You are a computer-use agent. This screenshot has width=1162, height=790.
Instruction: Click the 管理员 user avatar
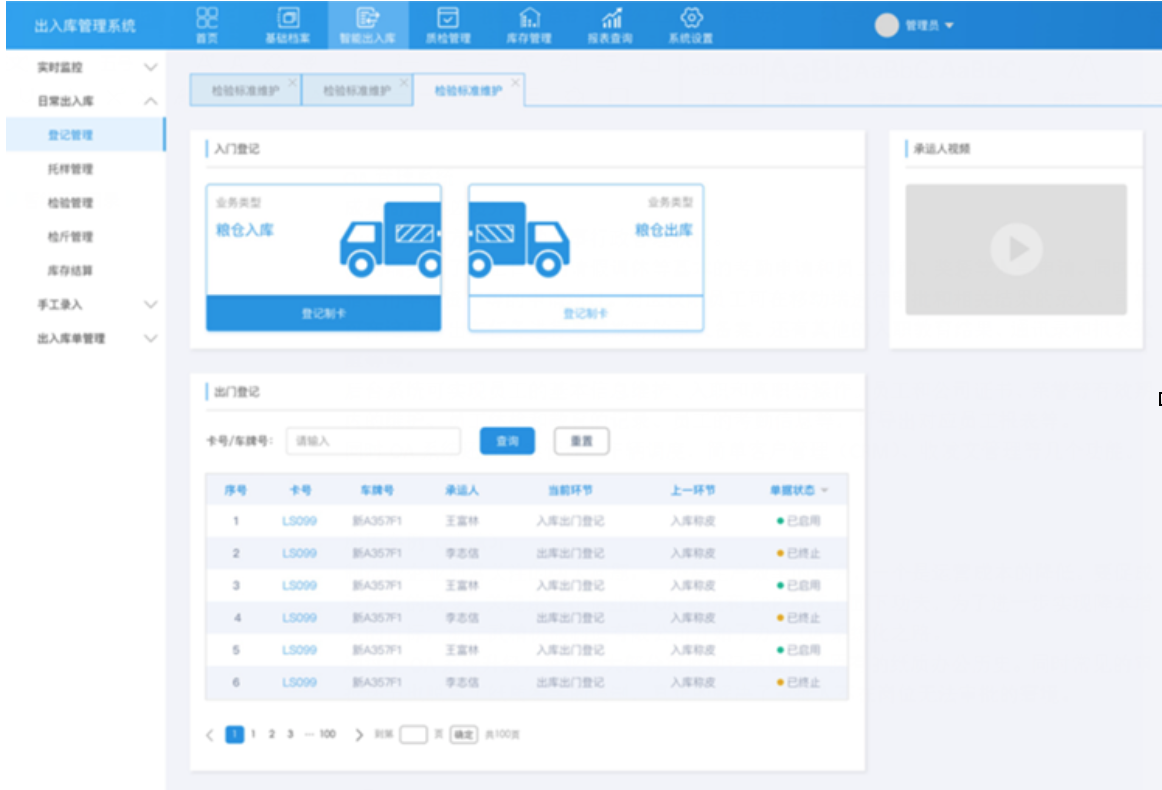[886, 26]
